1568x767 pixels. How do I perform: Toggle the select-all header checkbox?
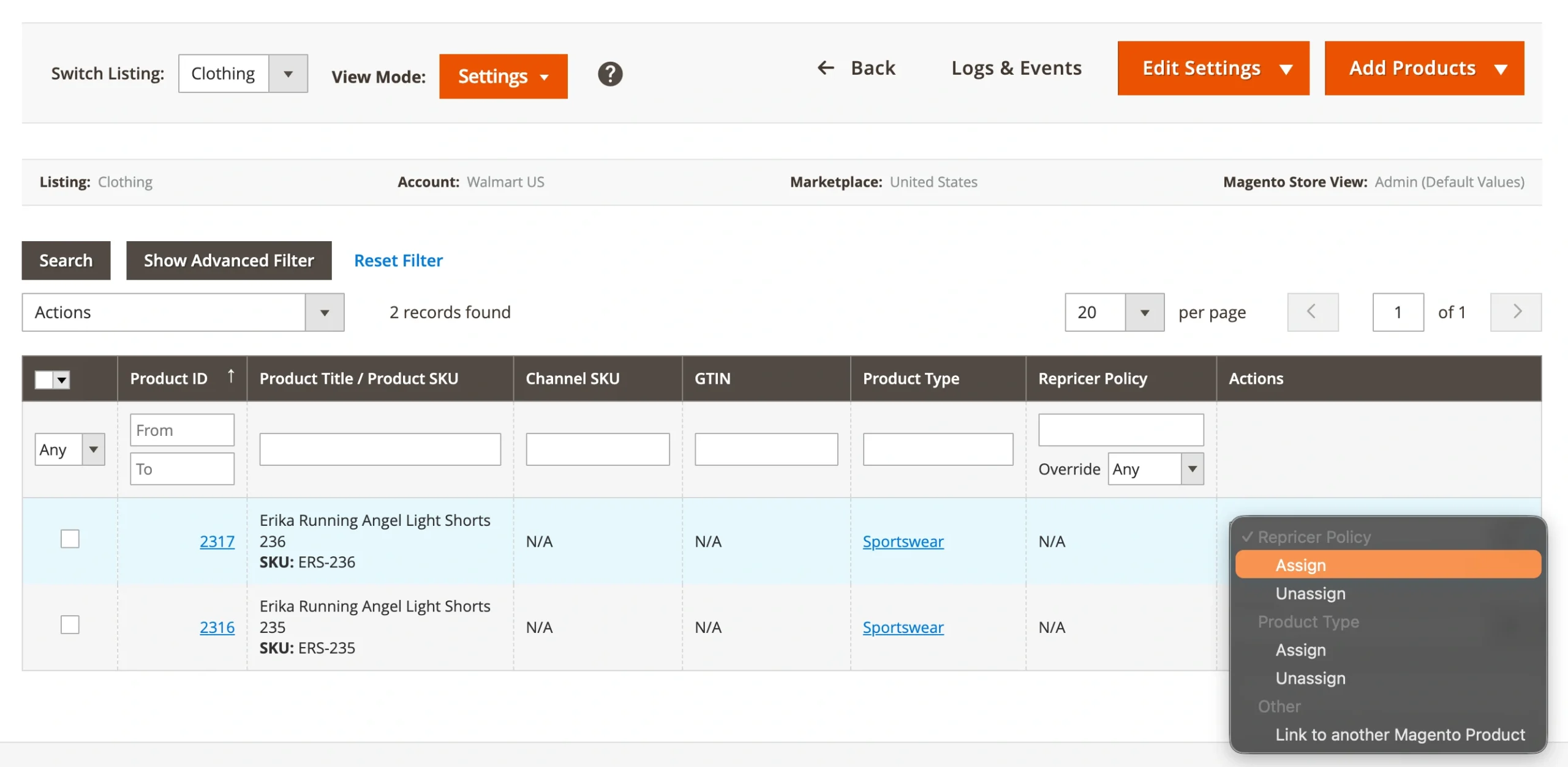(x=44, y=380)
